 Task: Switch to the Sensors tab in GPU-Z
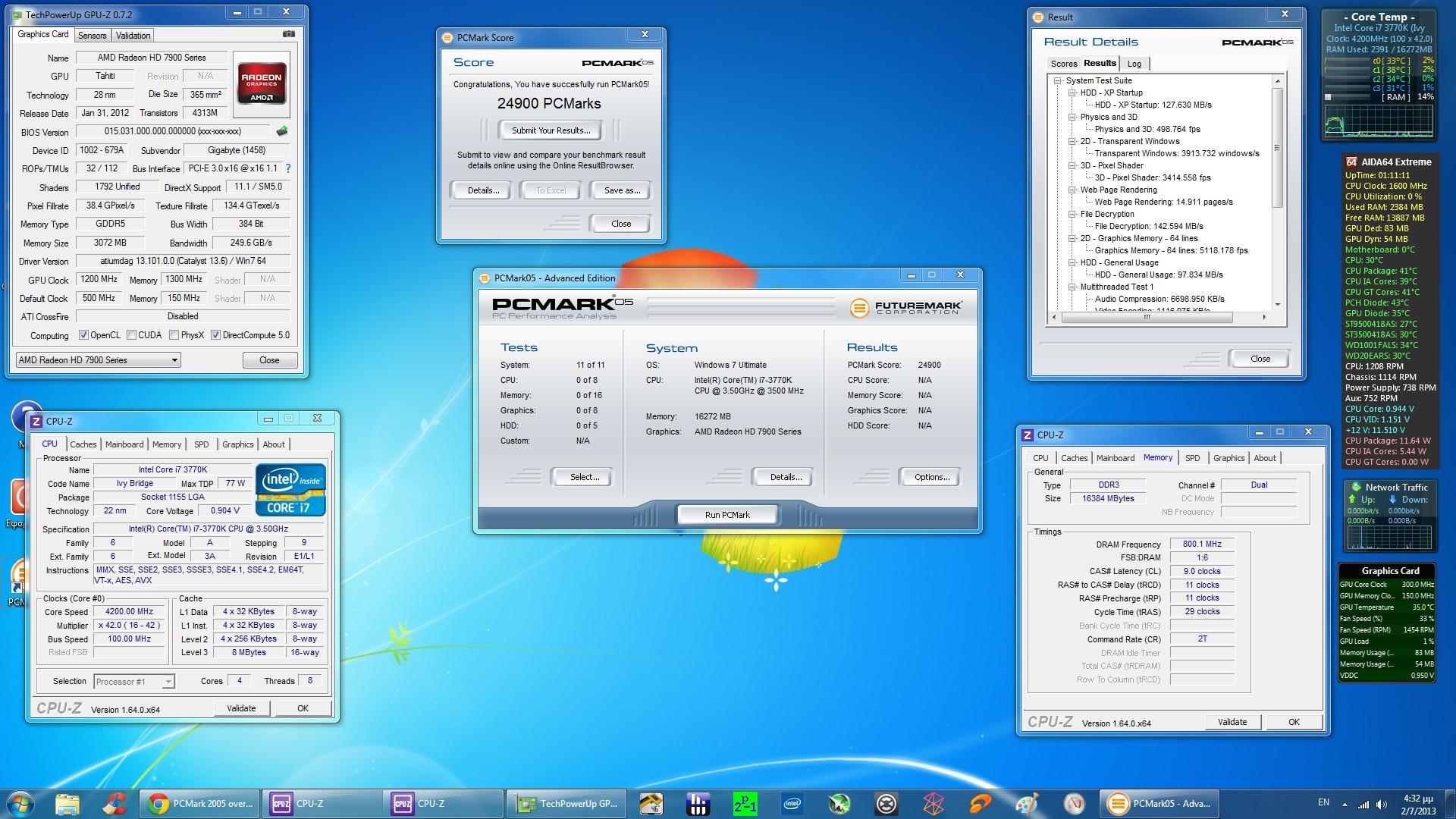tap(93, 36)
